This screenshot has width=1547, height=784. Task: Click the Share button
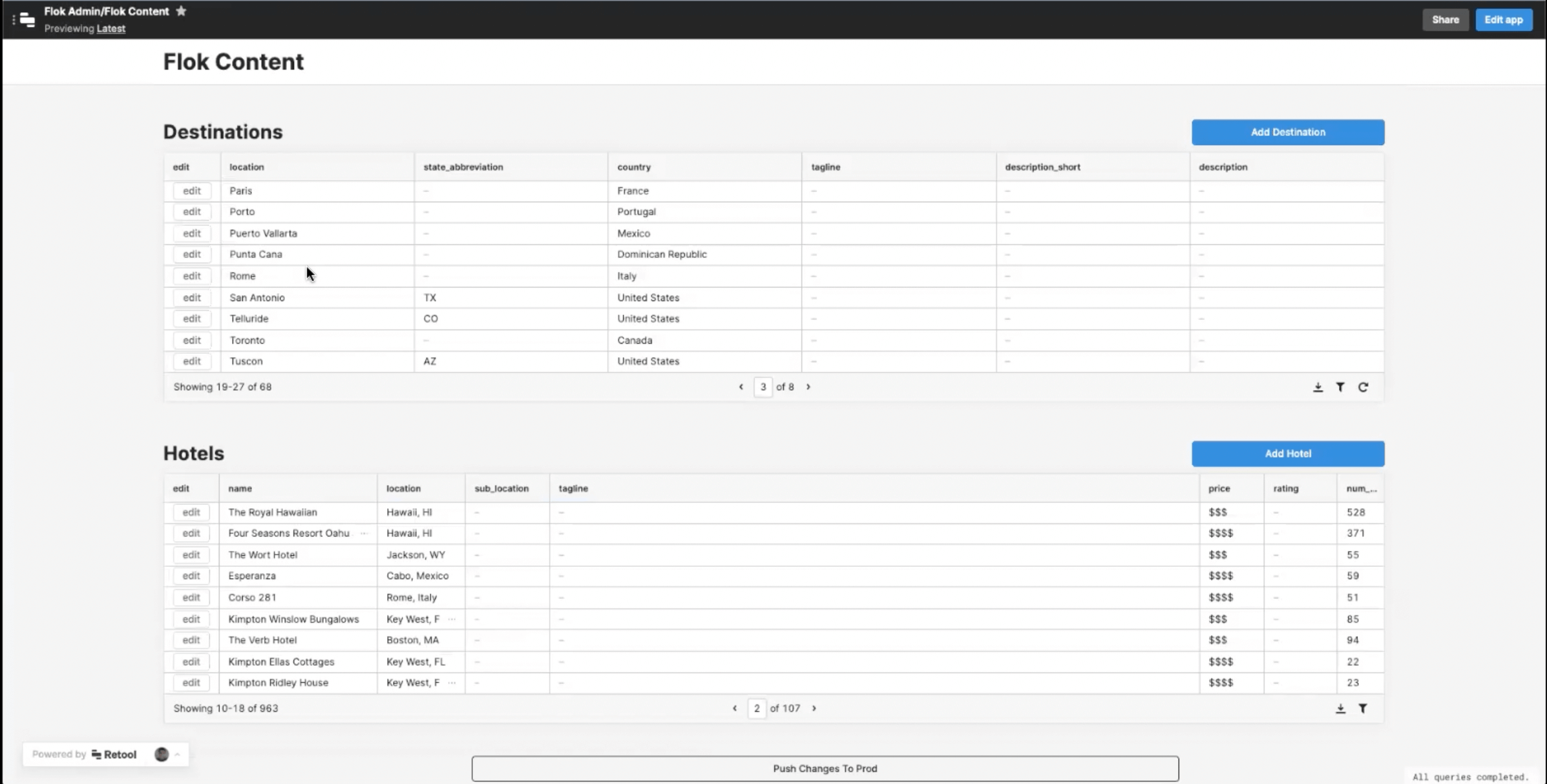[1445, 20]
